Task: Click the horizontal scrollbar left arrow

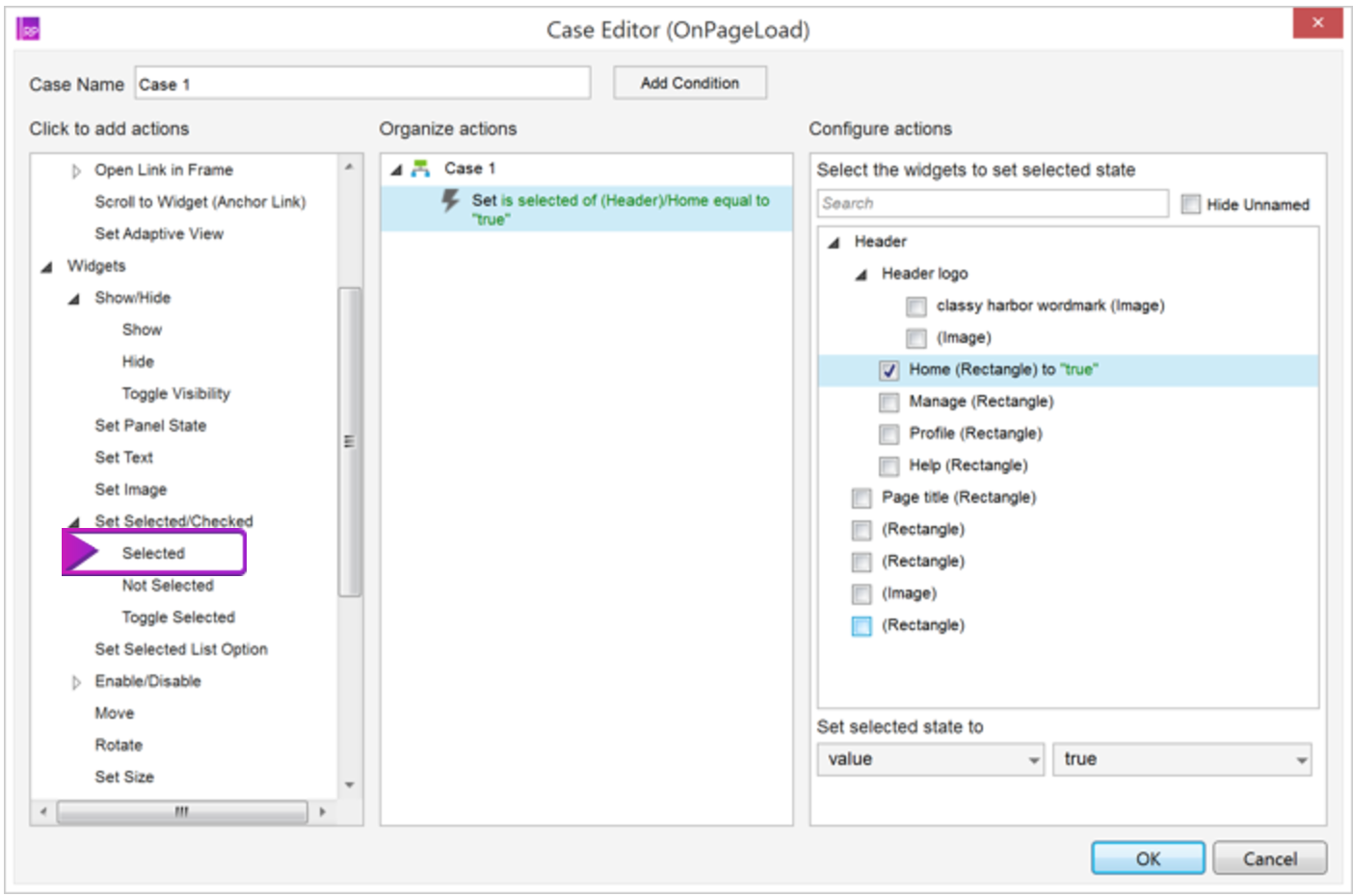Action: coord(42,812)
